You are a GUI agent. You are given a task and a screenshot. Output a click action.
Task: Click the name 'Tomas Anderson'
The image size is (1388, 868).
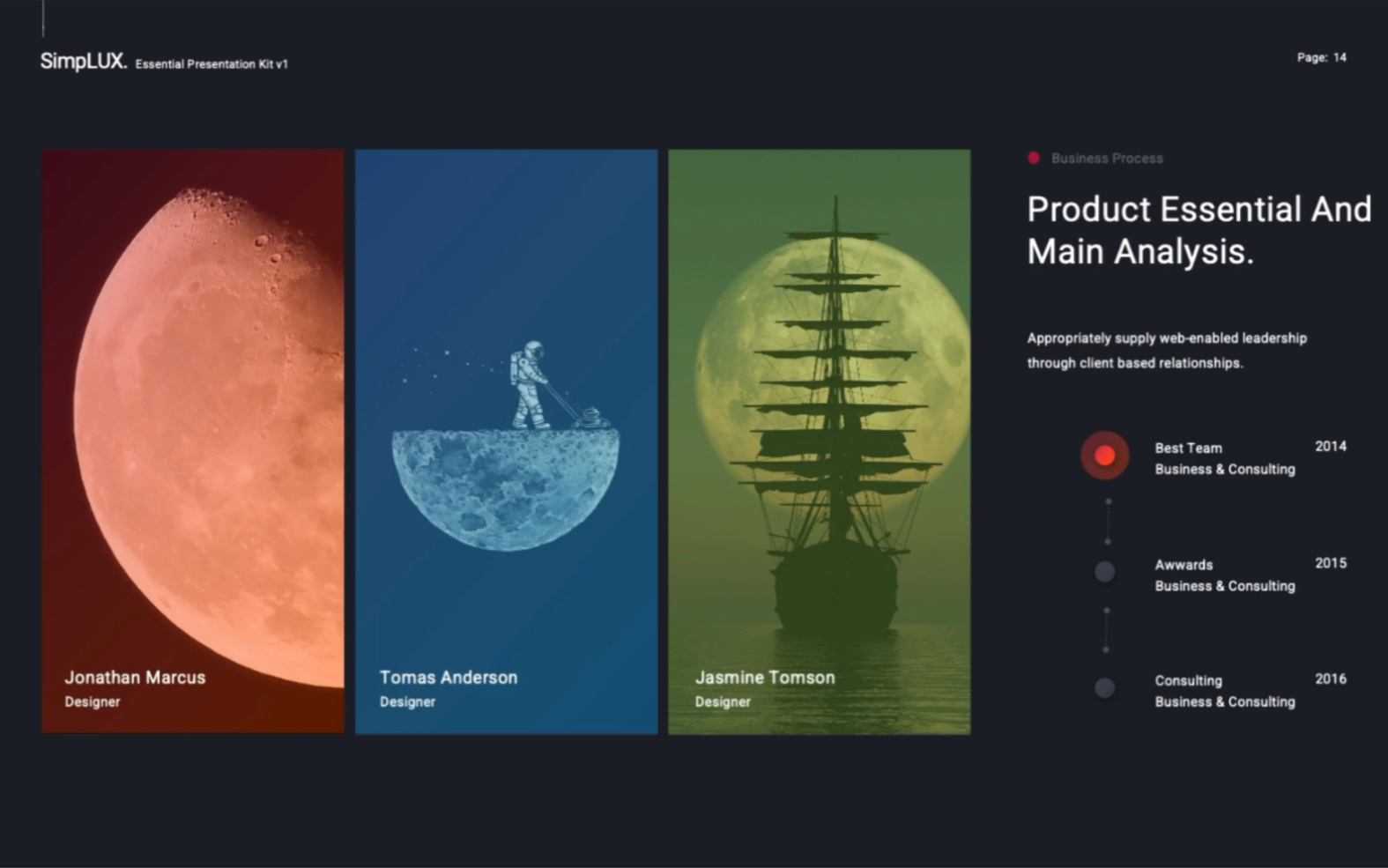tap(449, 678)
